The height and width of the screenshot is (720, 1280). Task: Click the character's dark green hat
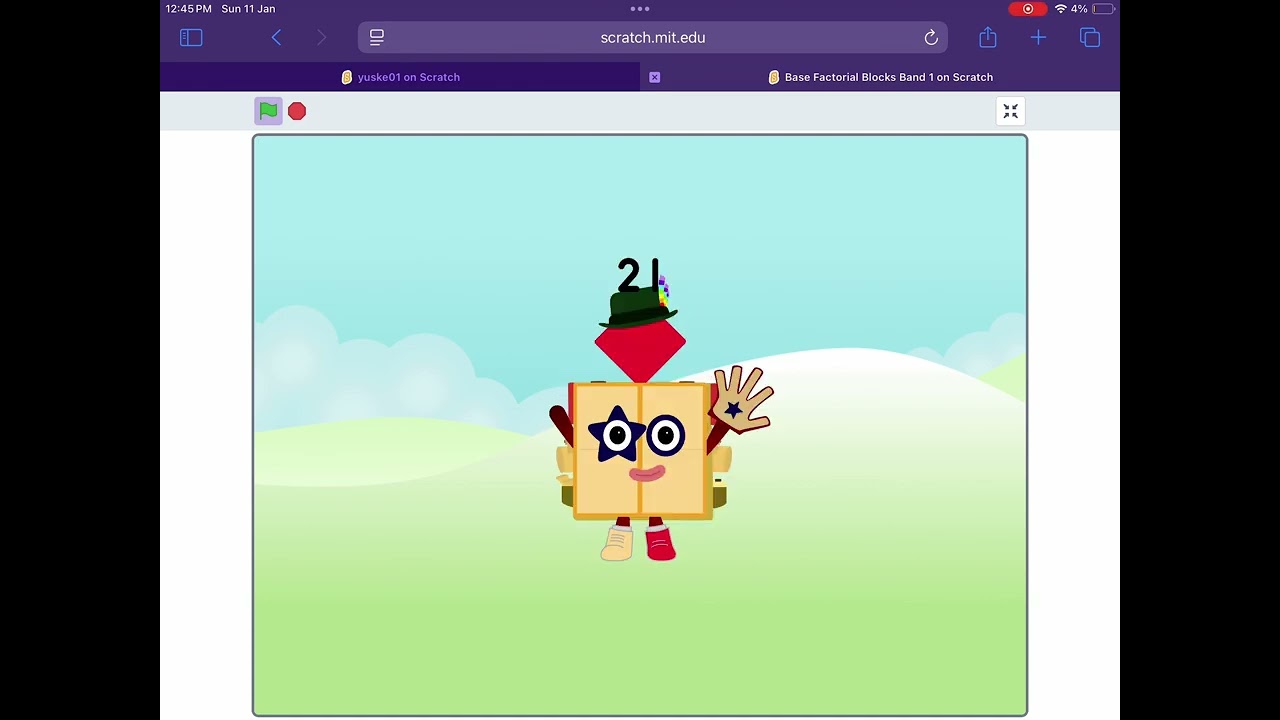638,307
